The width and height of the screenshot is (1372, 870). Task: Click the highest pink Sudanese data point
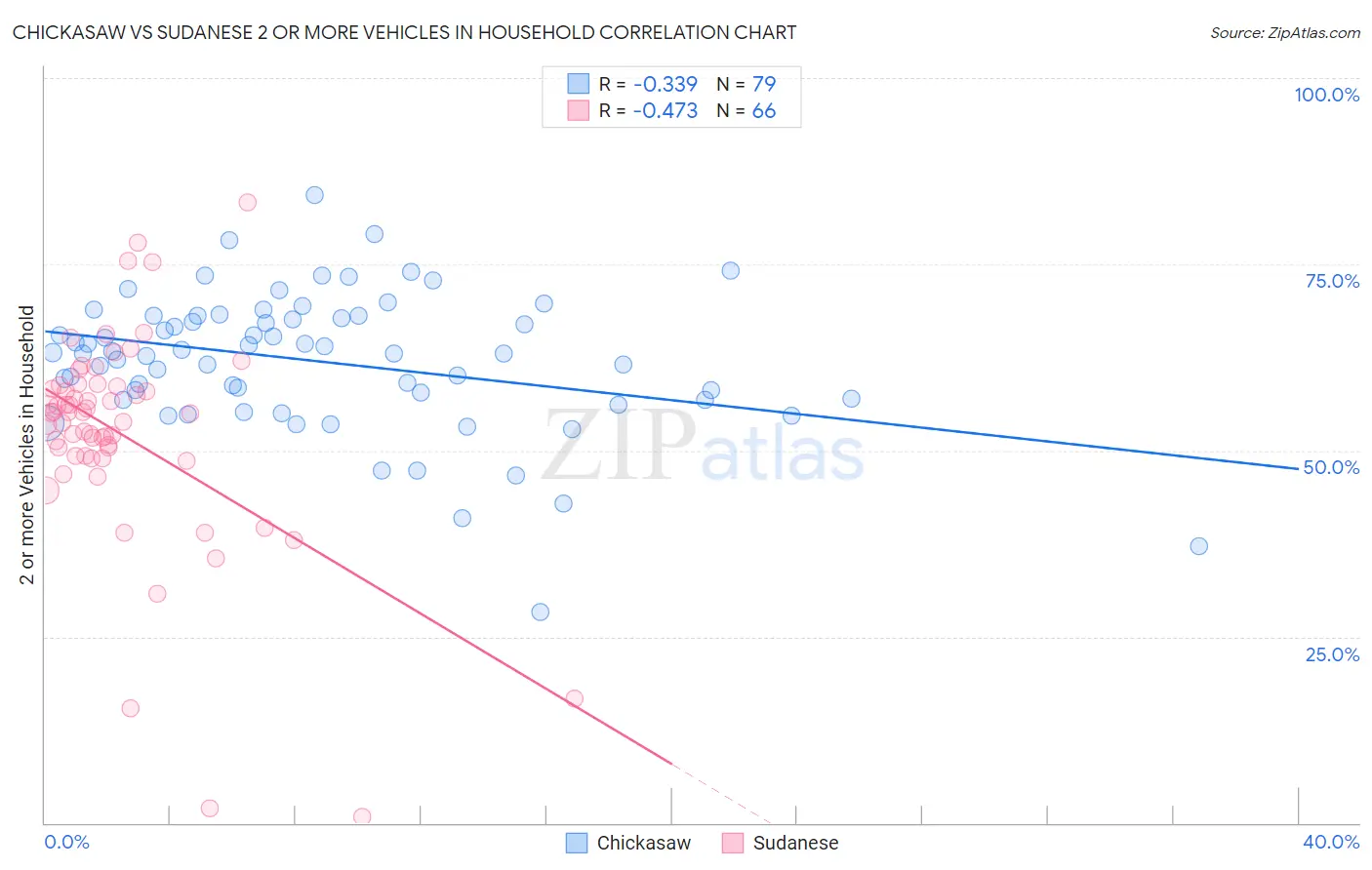tap(248, 202)
